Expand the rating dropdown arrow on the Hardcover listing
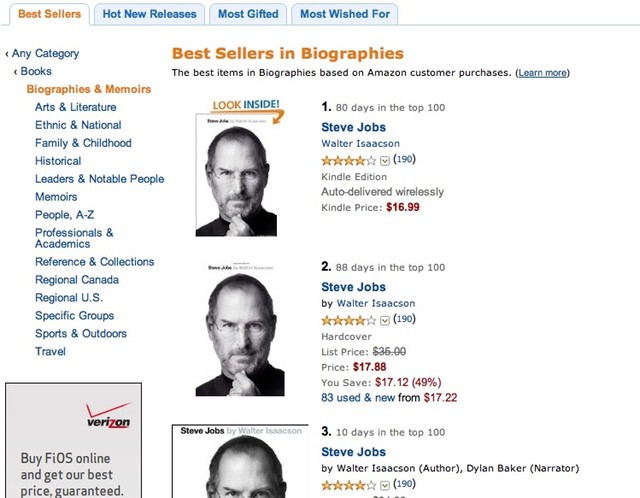This screenshot has height=498, width=640. click(x=385, y=320)
